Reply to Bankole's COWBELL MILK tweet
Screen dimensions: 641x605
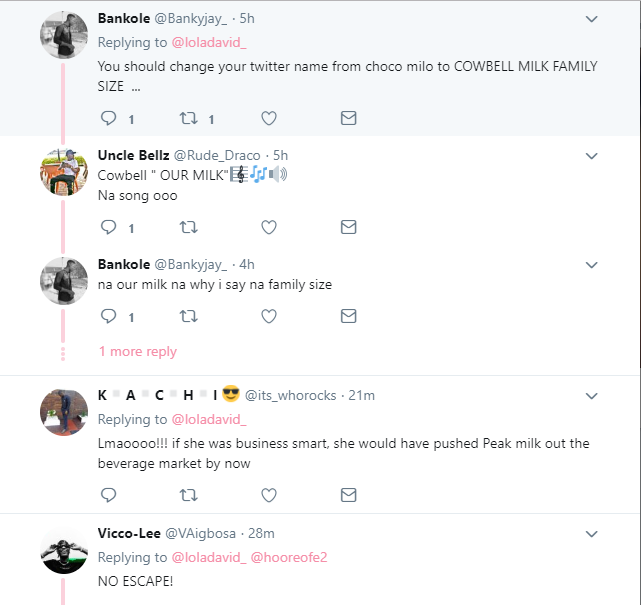click(x=109, y=118)
